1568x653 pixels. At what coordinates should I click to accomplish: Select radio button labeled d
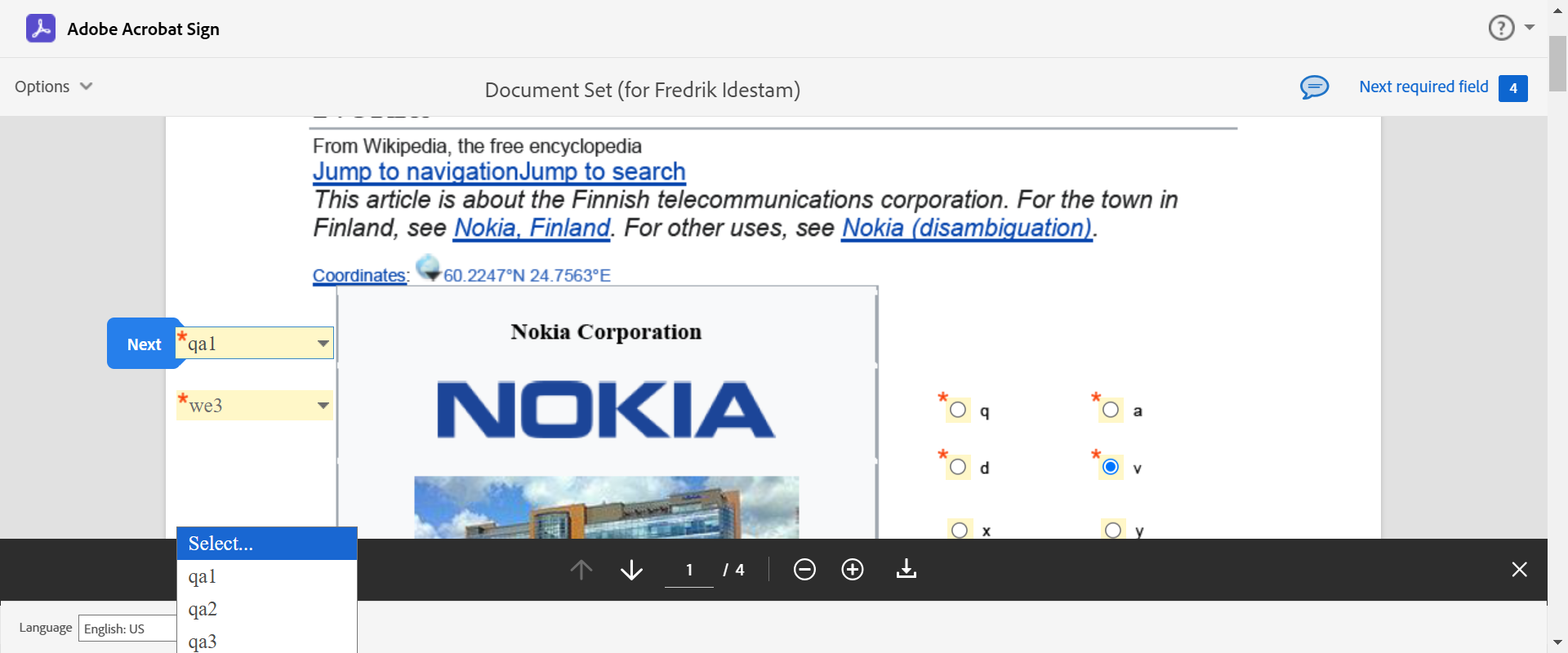pyautogui.click(x=958, y=467)
